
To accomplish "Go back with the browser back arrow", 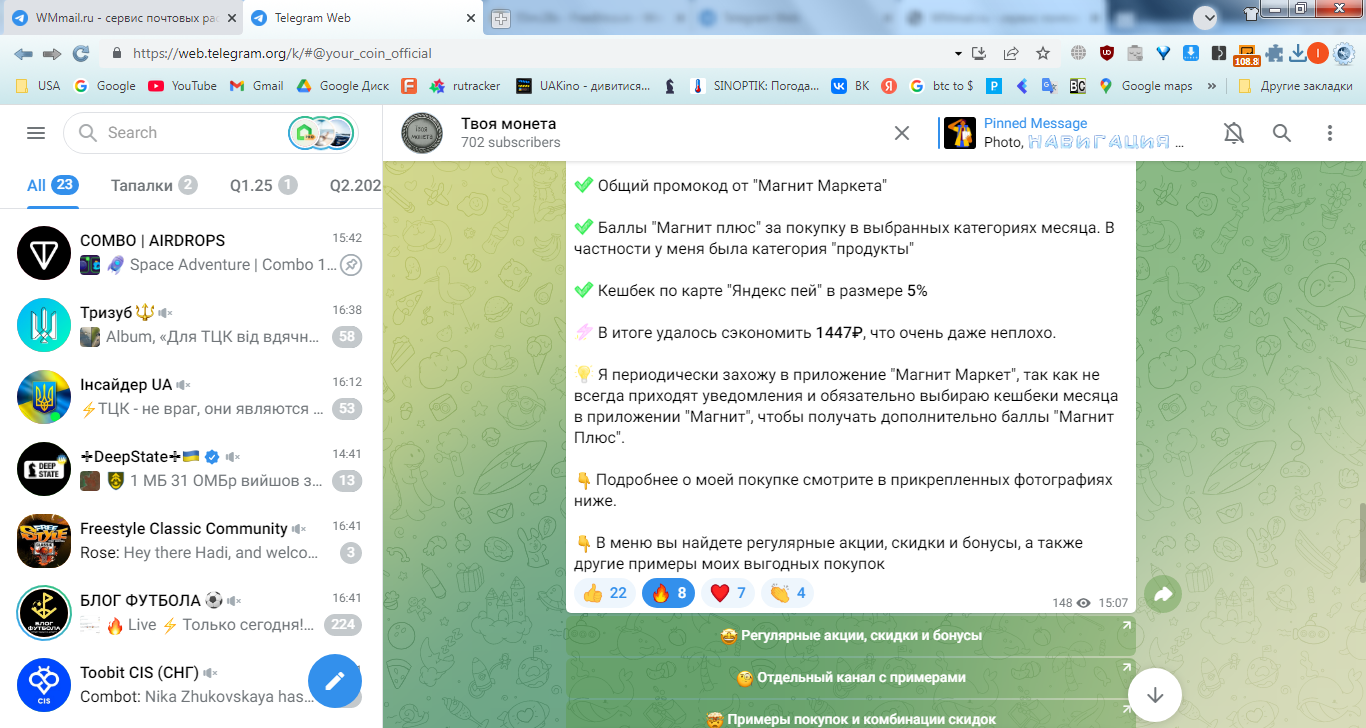I will (x=23, y=53).
